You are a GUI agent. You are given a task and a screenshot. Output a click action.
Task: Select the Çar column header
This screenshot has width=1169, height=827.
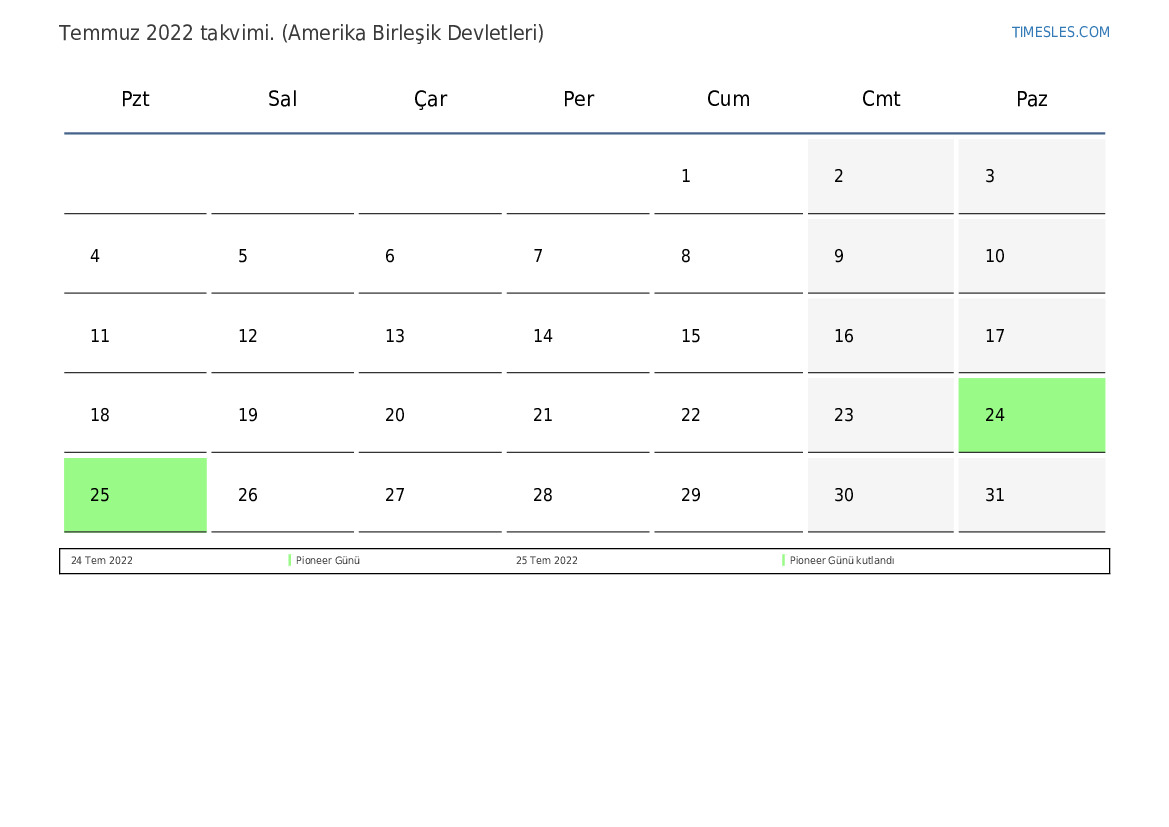click(x=430, y=99)
